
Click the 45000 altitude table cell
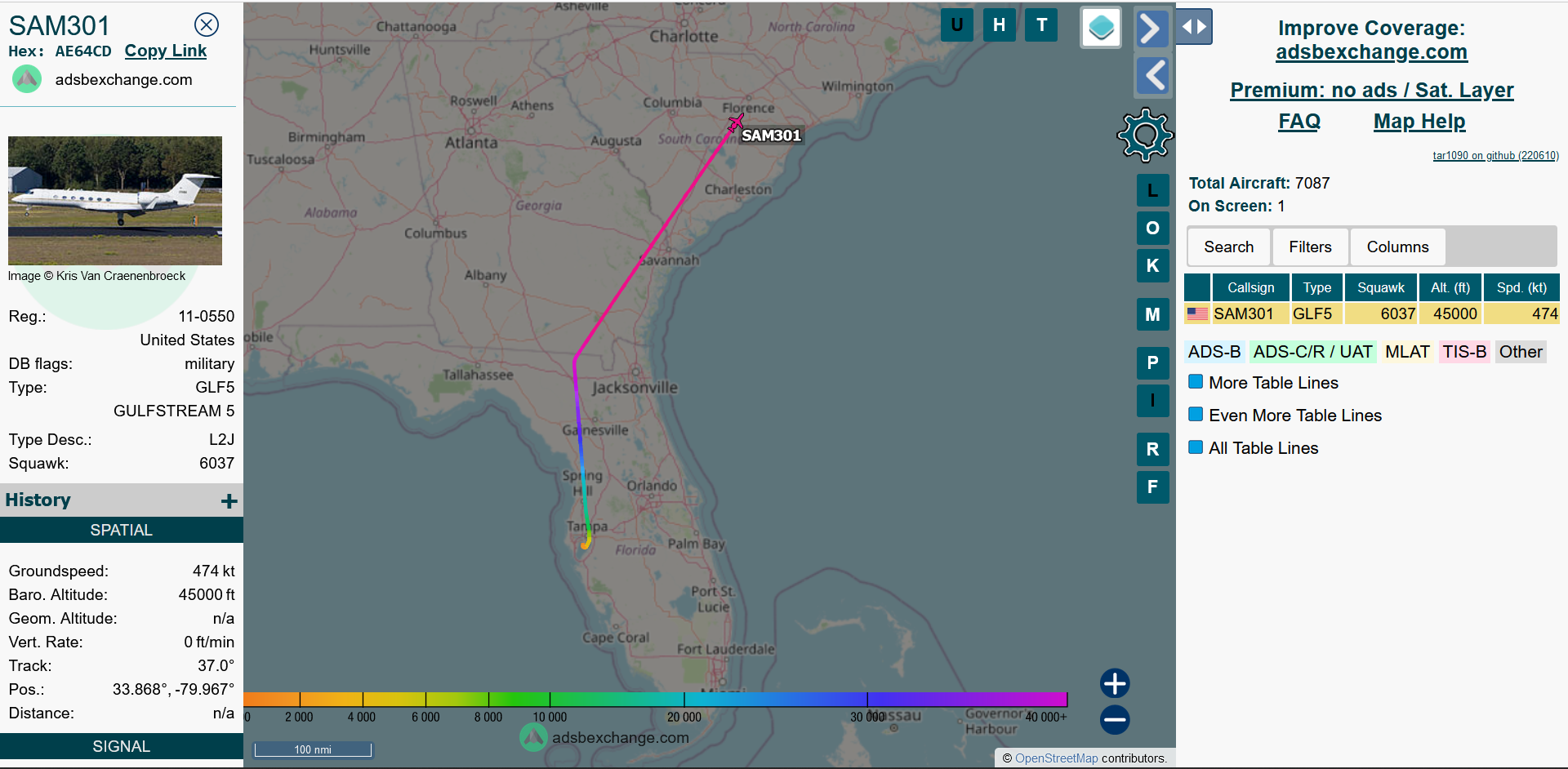coord(1450,313)
